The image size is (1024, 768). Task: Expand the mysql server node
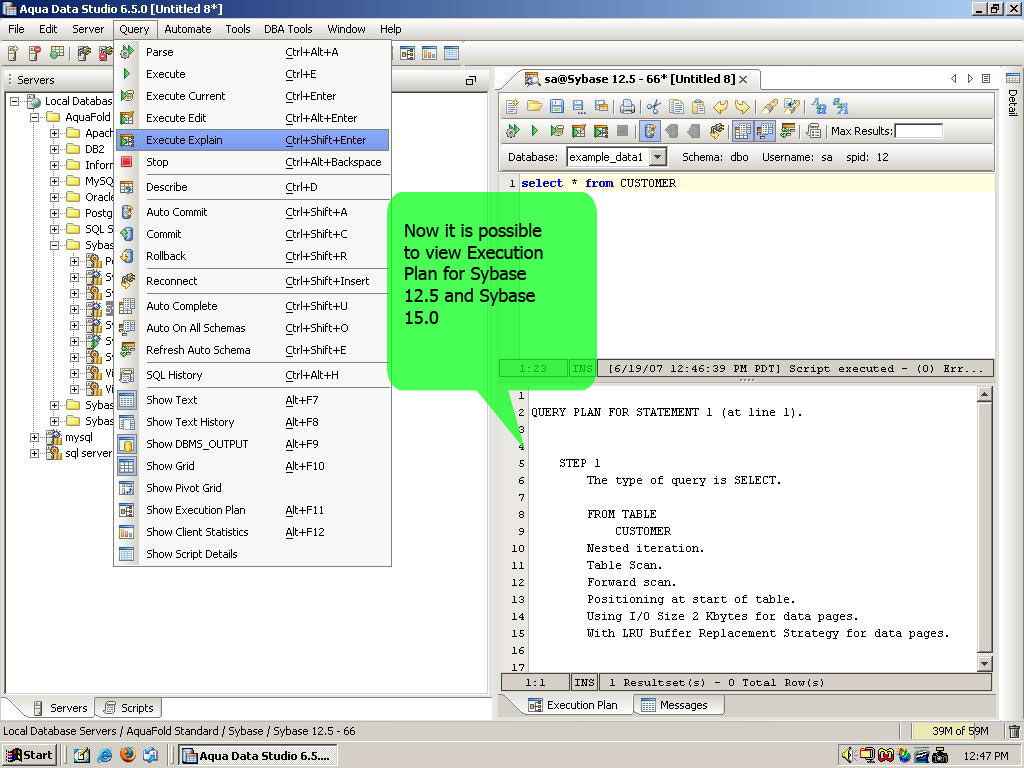[35, 438]
